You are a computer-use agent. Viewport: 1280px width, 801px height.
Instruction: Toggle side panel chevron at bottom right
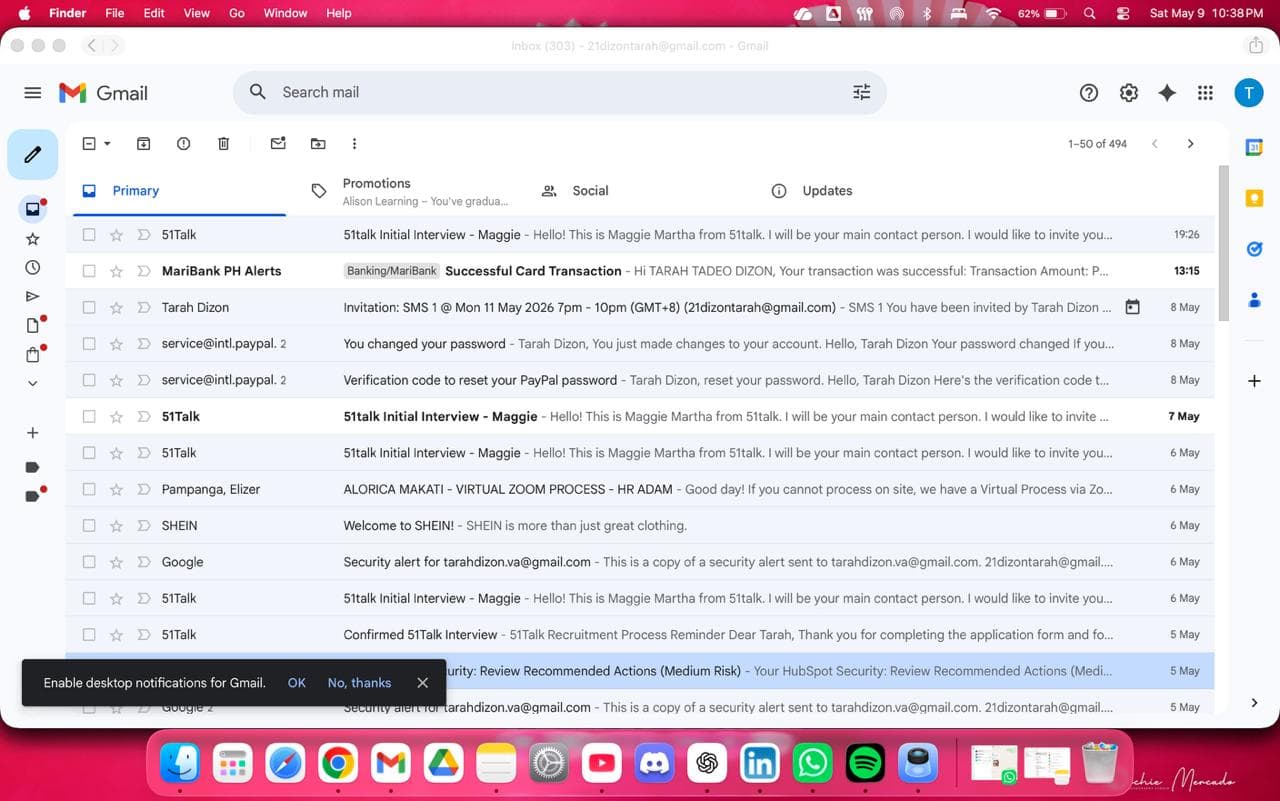pos(1254,703)
